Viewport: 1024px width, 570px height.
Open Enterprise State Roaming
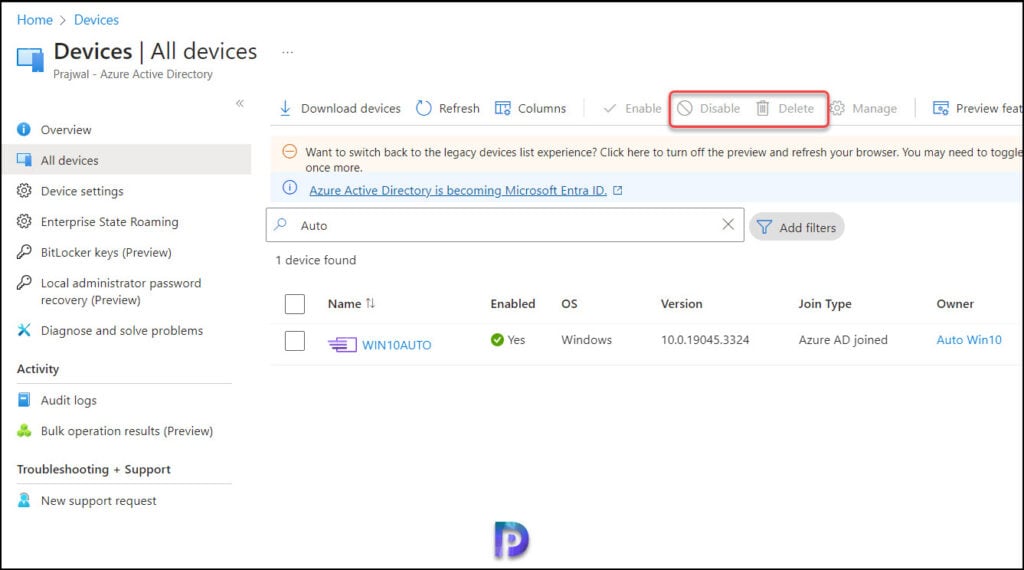point(109,222)
